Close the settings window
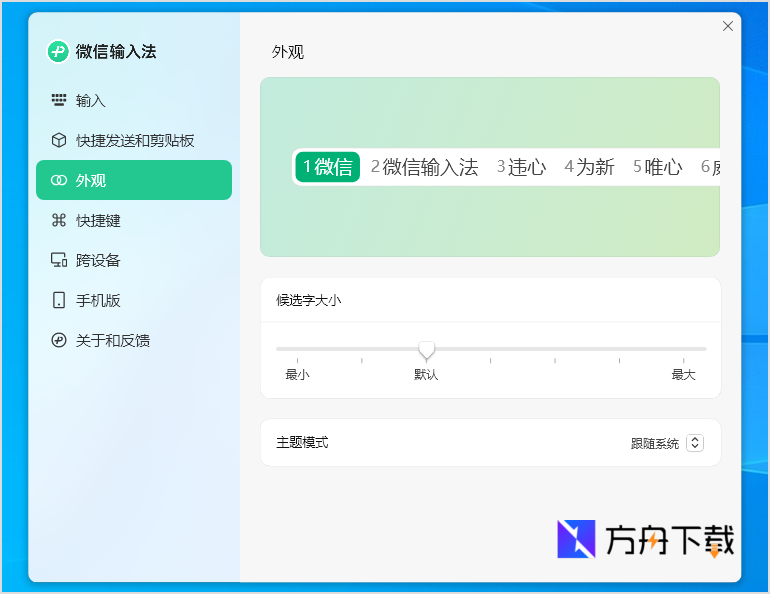Viewport: 770px width, 594px height. click(728, 26)
